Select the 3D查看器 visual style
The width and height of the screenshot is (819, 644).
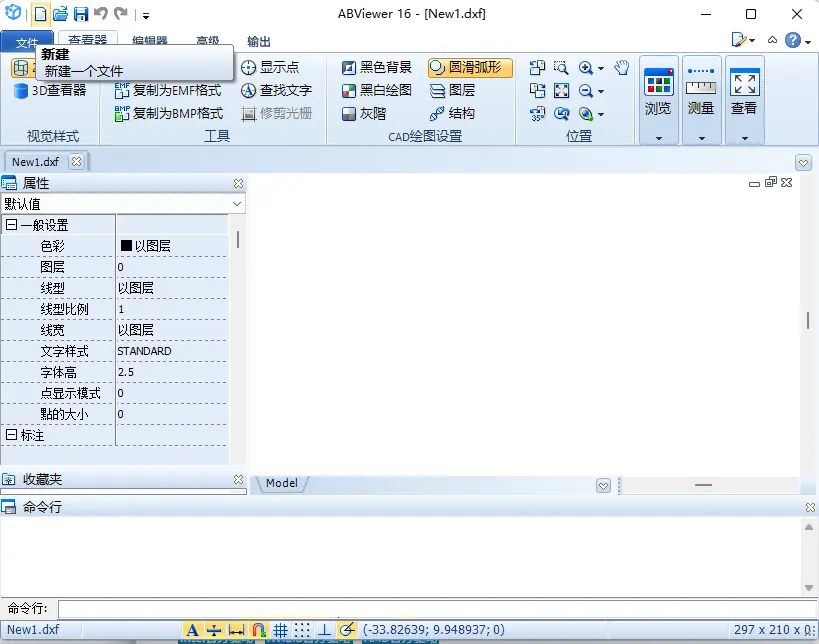[x=50, y=90]
